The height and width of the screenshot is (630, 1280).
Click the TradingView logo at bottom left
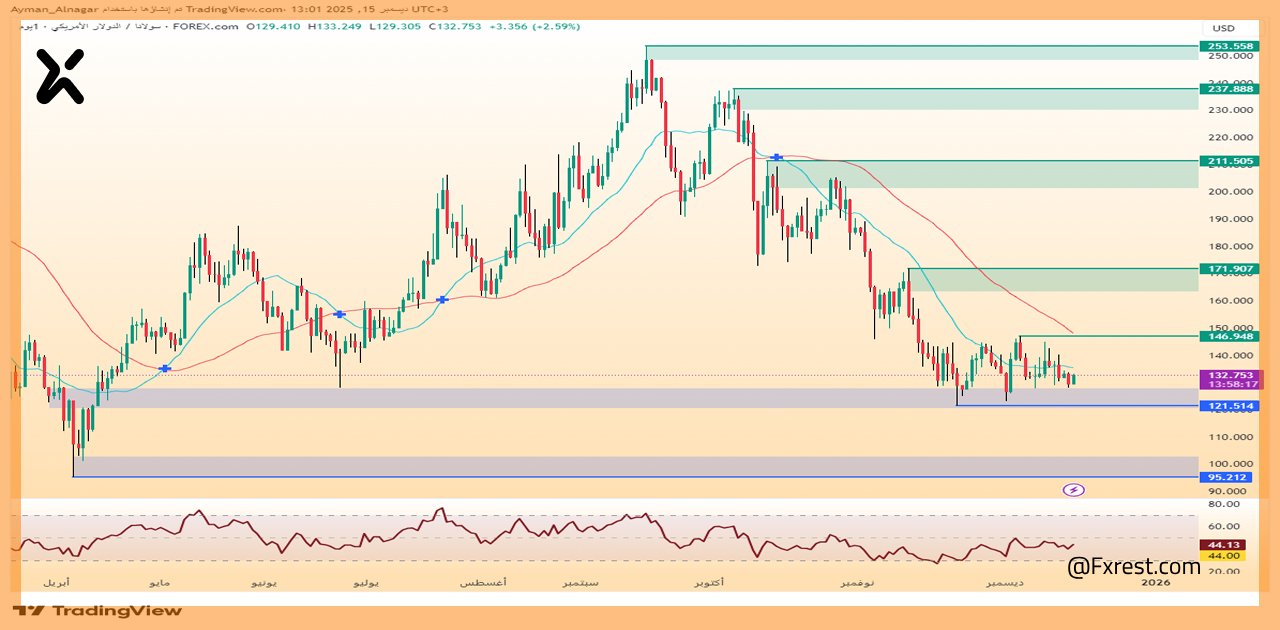point(98,610)
